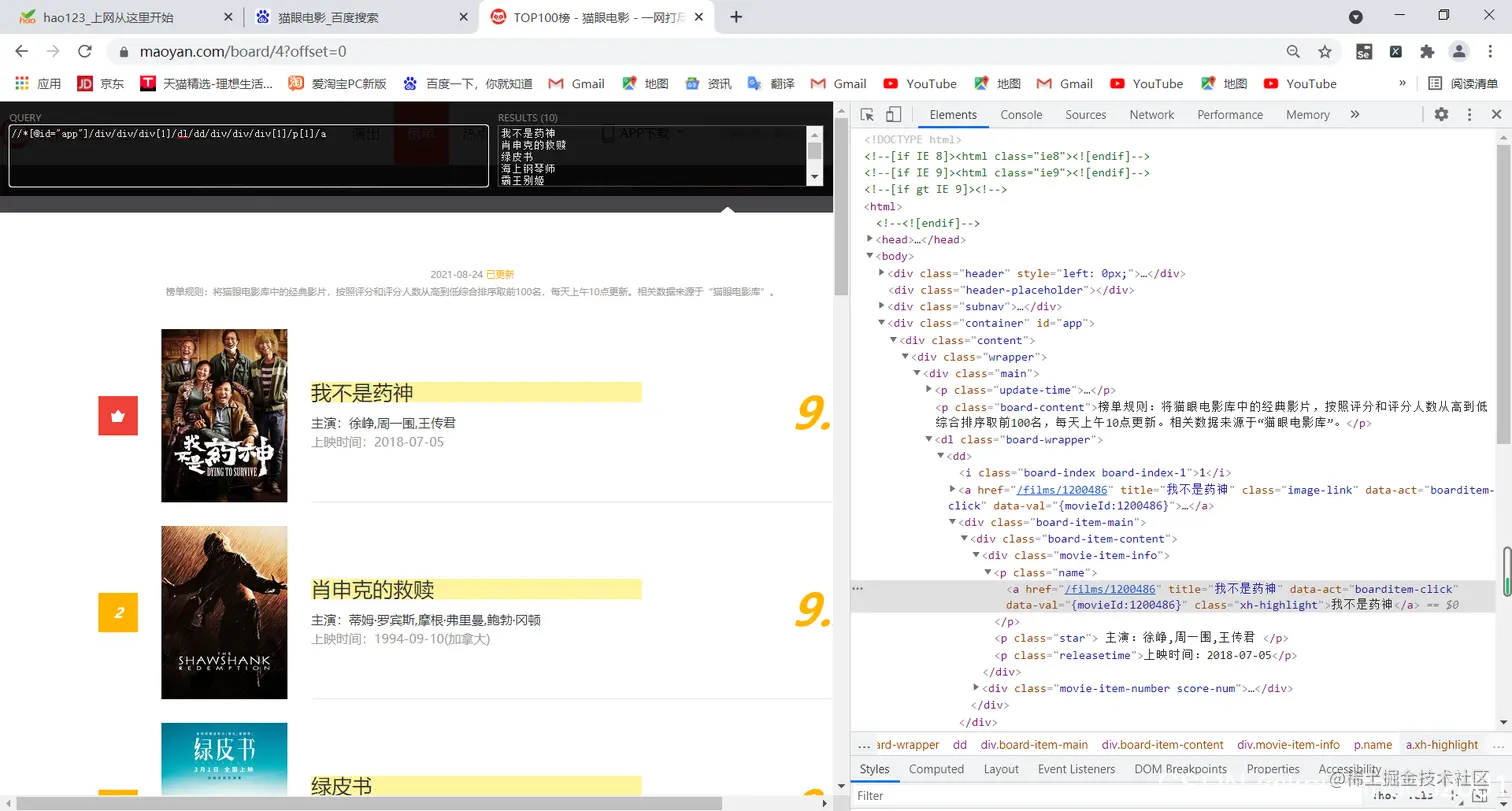Open the Sources tab in DevTools
The width and height of the screenshot is (1512, 811).
click(1085, 115)
